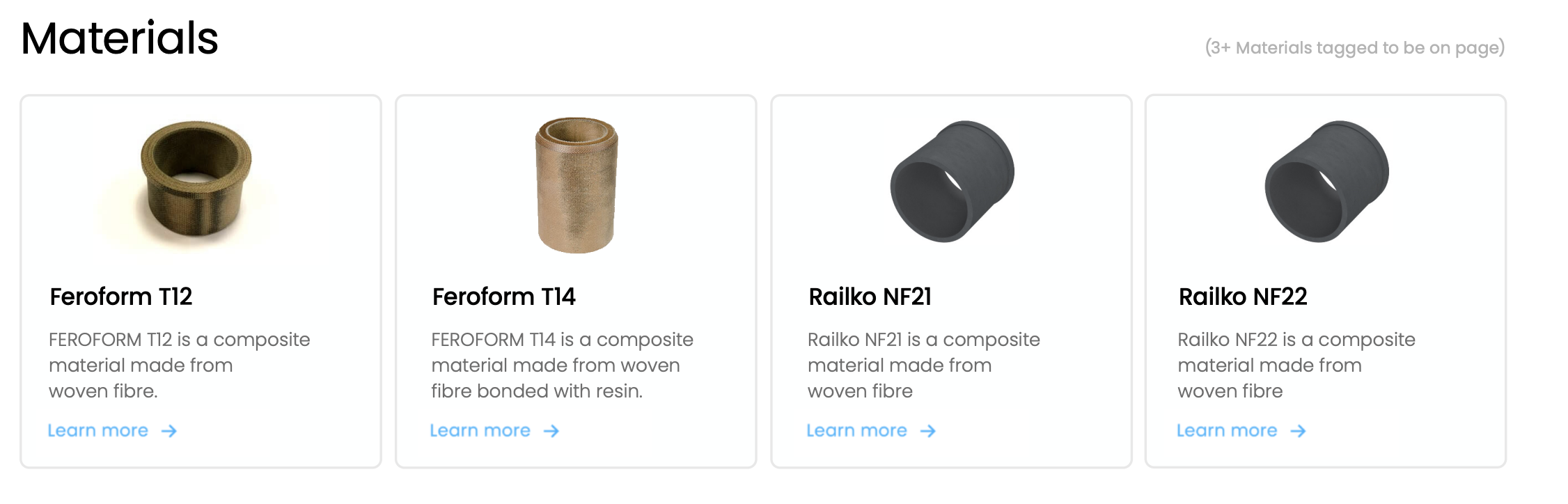Click the '3+ Materials tagged' note text

tap(1355, 47)
